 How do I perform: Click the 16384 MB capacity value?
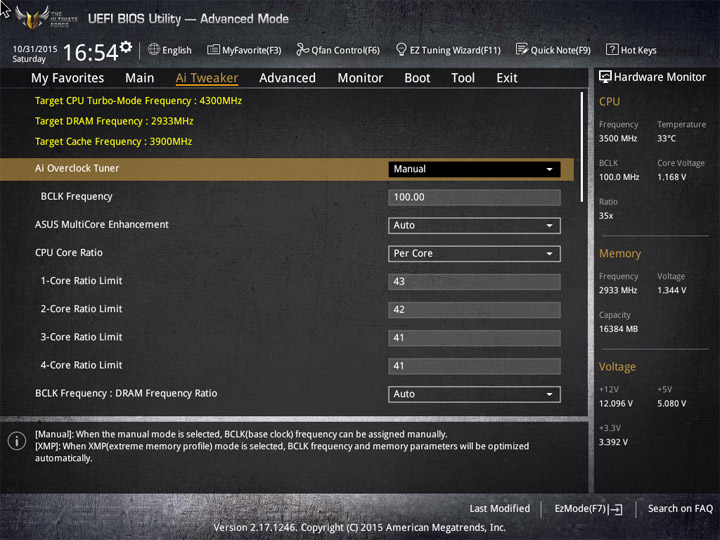click(x=619, y=329)
